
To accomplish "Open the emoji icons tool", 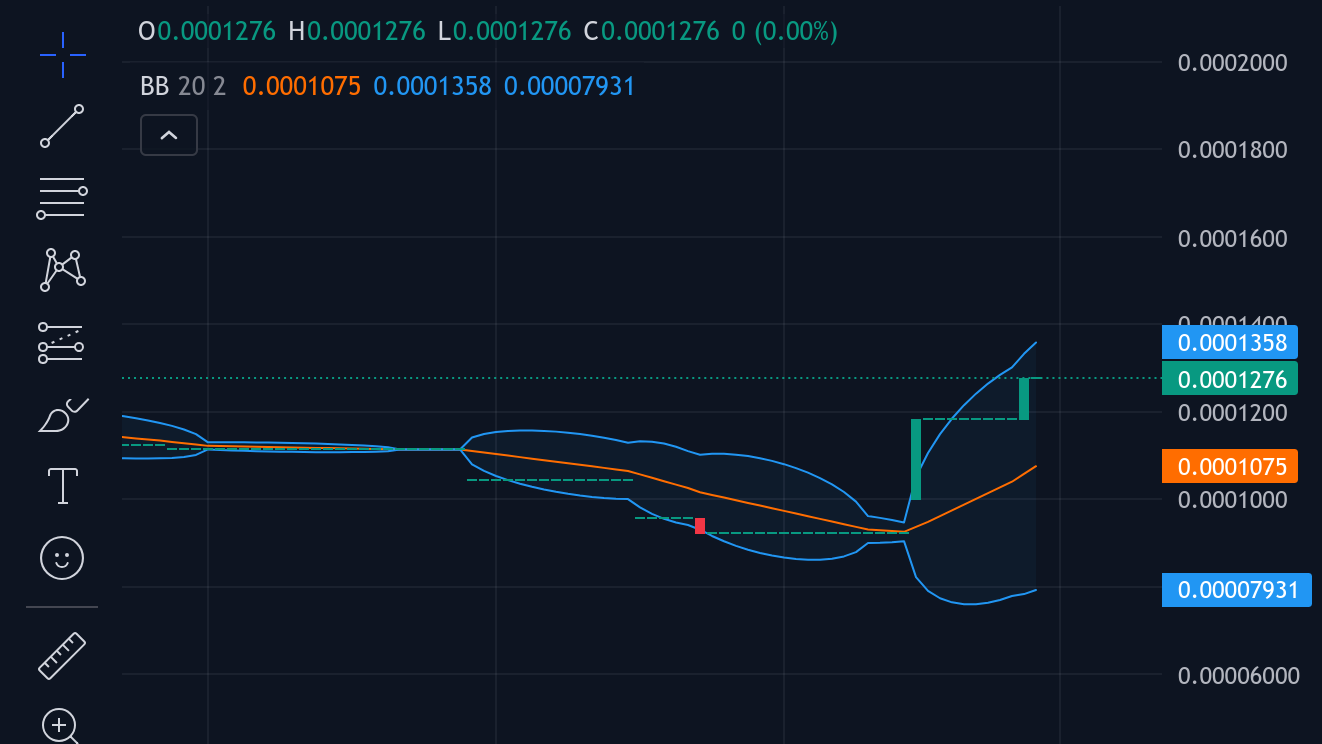I will pyautogui.click(x=62, y=558).
